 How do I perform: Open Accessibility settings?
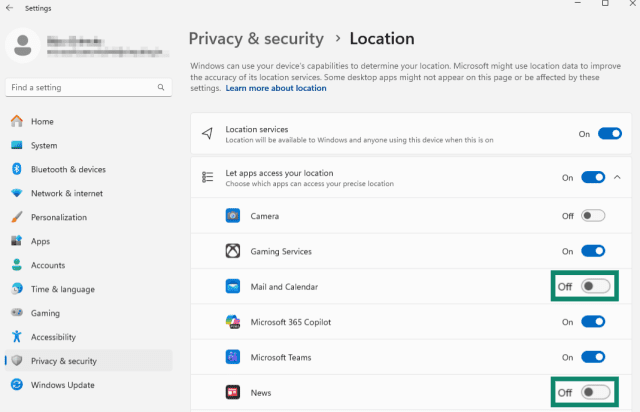point(89,336)
